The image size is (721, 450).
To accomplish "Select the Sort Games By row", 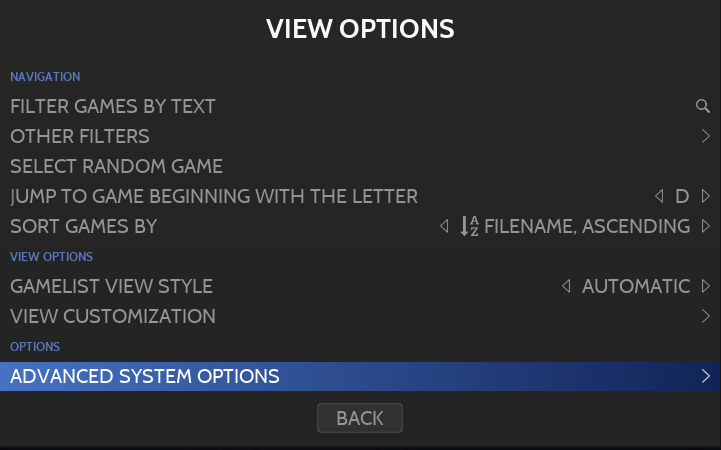I will point(84,226).
